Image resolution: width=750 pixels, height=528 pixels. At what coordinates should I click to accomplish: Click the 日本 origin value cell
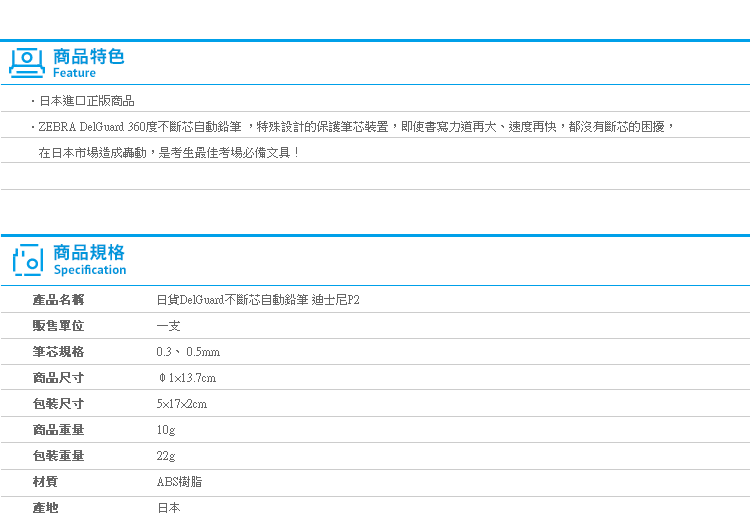coord(168,508)
